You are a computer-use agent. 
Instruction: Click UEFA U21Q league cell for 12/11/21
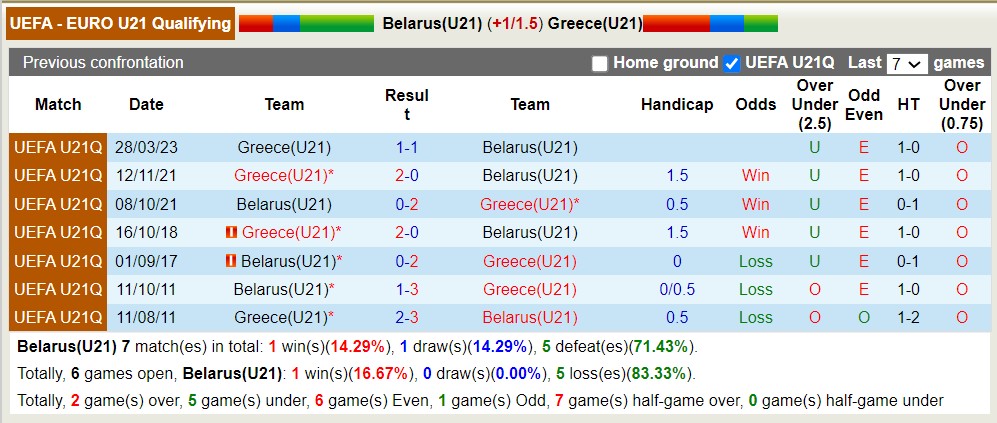58,176
